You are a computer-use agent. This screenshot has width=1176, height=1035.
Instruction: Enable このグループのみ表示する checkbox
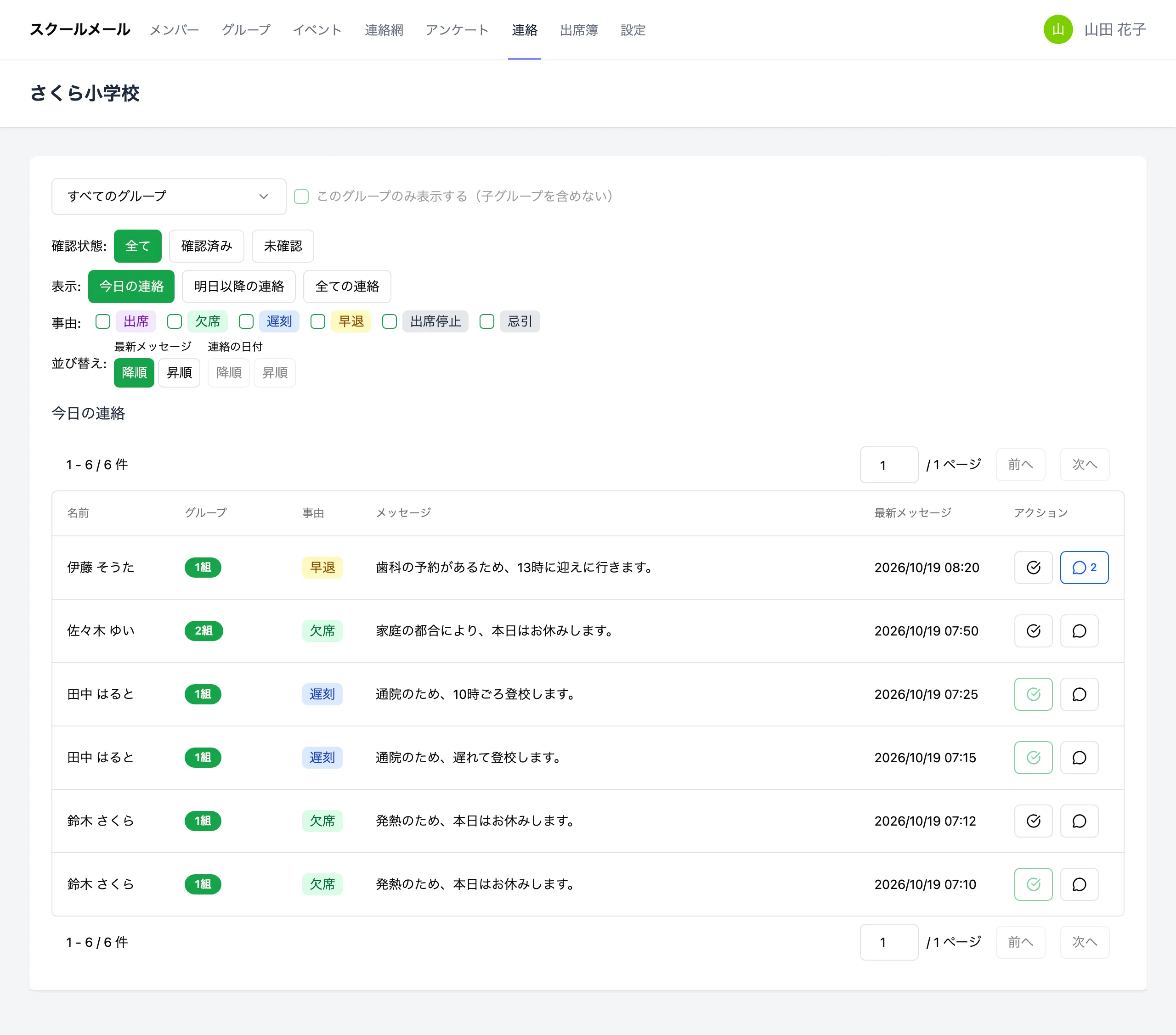[x=301, y=197]
